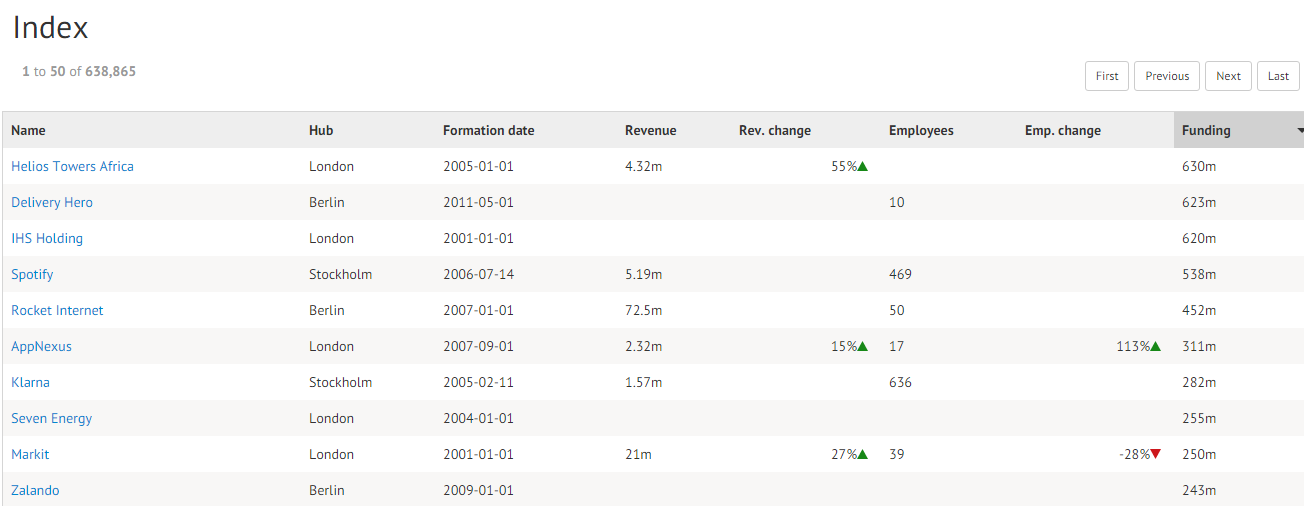
Task: Open the Helios Towers Africa link
Action: (72, 167)
